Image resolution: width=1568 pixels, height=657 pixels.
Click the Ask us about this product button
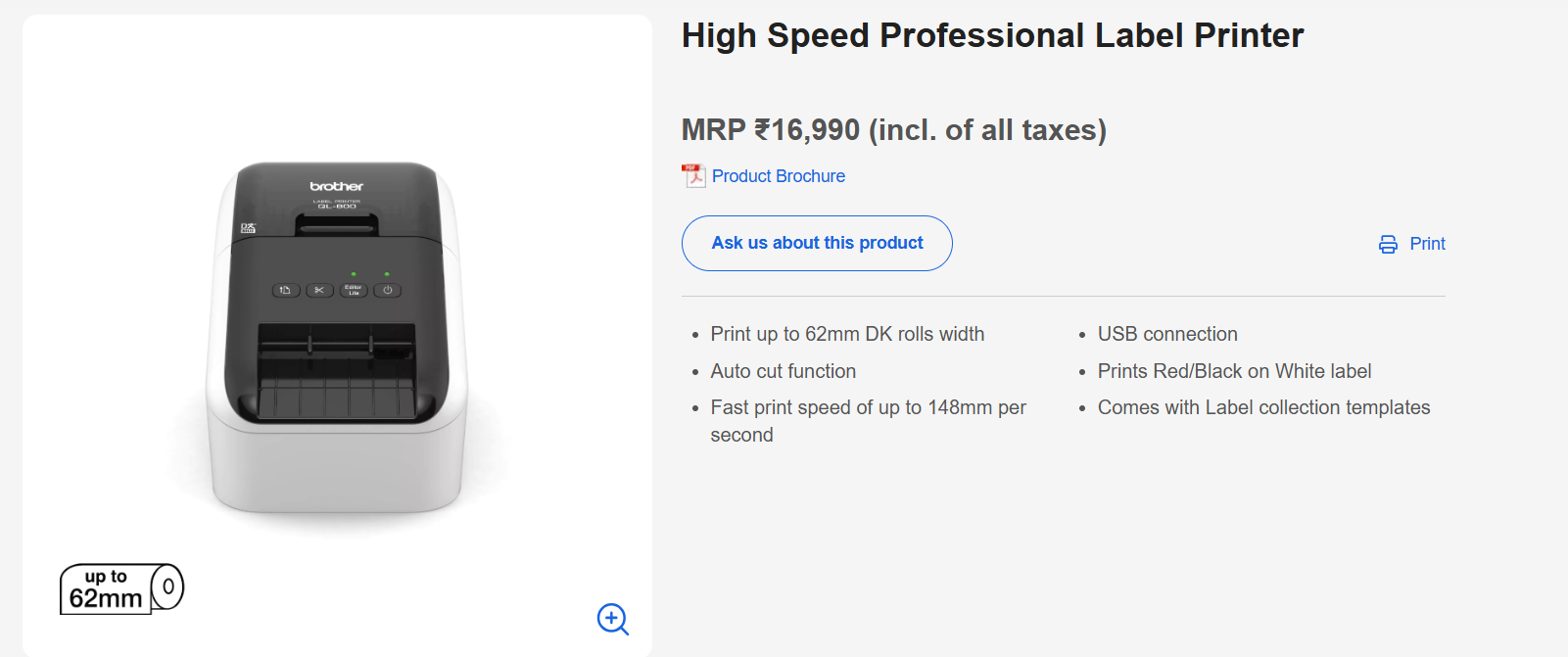click(x=816, y=243)
